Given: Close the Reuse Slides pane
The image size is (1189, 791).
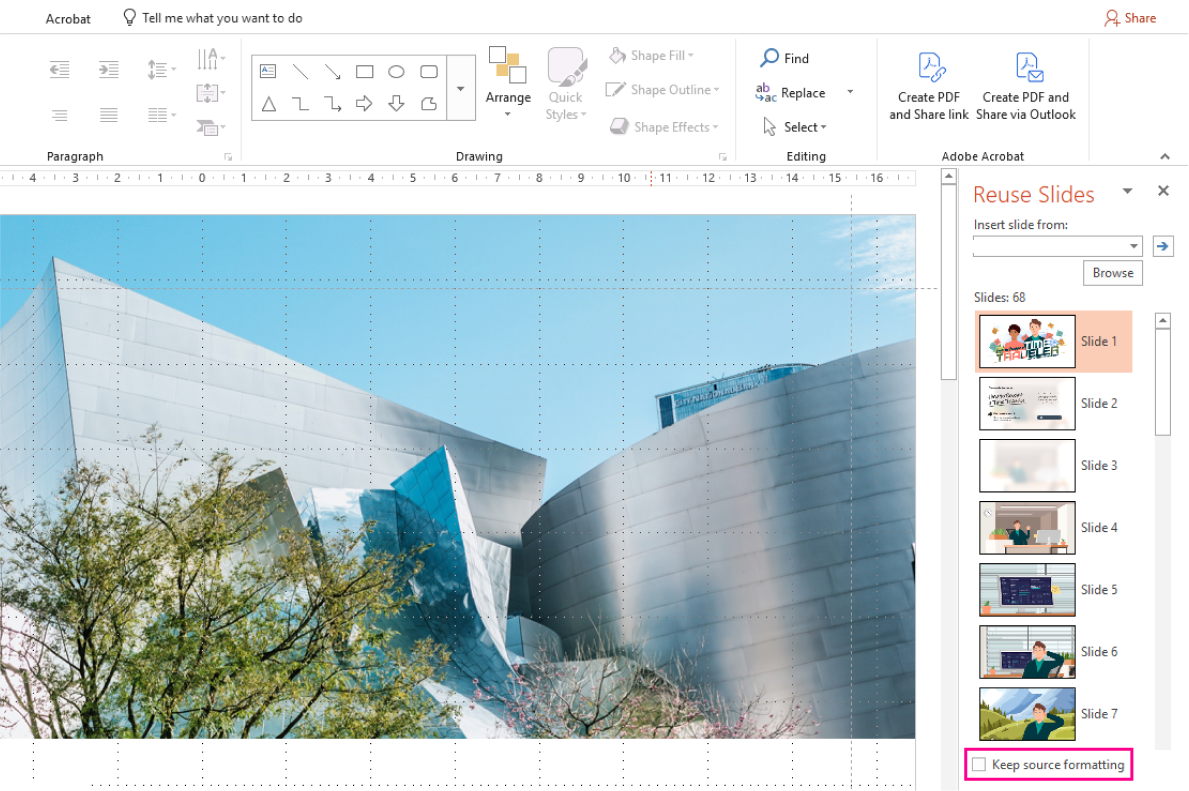Looking at the screenshot, I should [x=1163, y=191].
